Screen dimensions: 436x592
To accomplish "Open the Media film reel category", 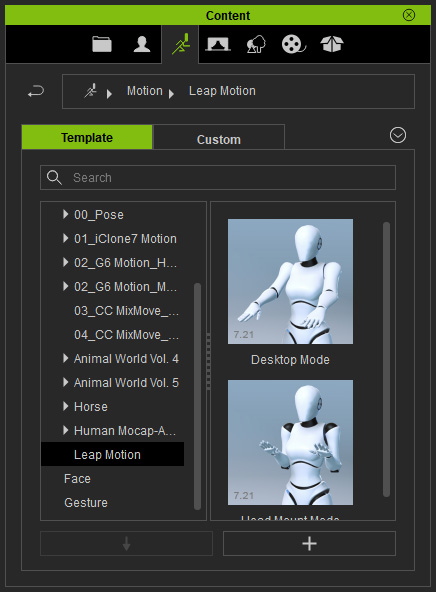I will pyautogui.click(x=293, y=44).
